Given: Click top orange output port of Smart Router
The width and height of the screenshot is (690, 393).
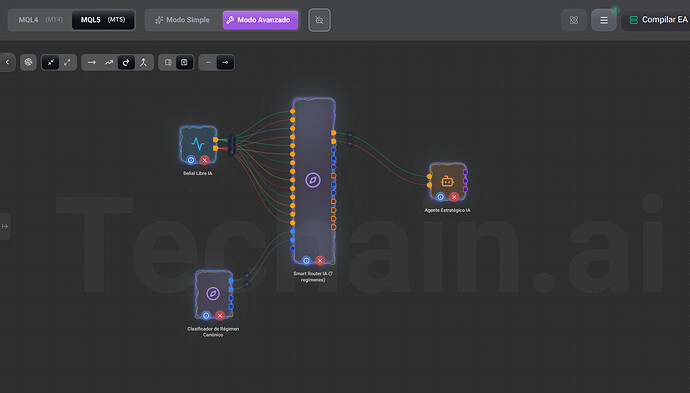Looking at the screenshot, I should click(x=334, y=133).
